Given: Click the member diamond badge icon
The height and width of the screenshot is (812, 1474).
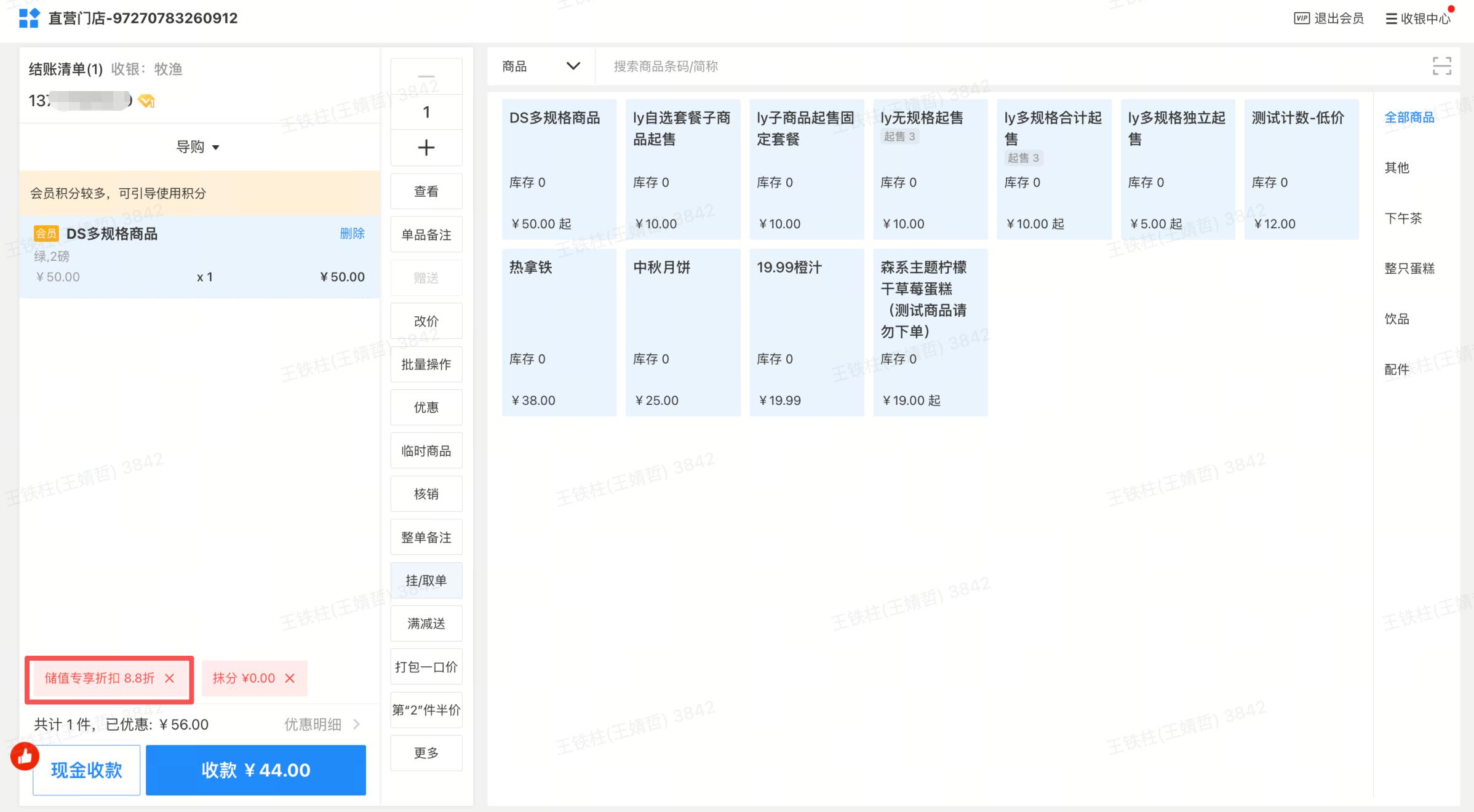Looking at the screenshot, I should 146,100.
